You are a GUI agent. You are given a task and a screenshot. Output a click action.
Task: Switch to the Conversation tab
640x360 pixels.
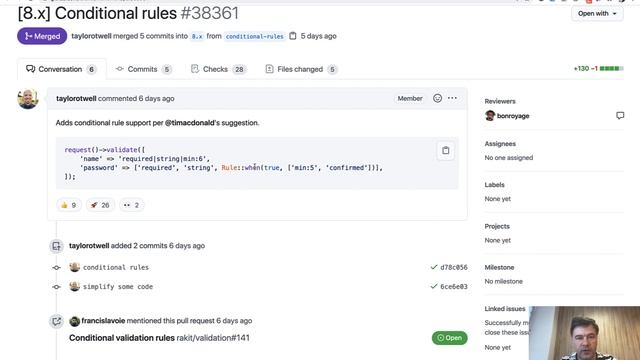[62, 69]
